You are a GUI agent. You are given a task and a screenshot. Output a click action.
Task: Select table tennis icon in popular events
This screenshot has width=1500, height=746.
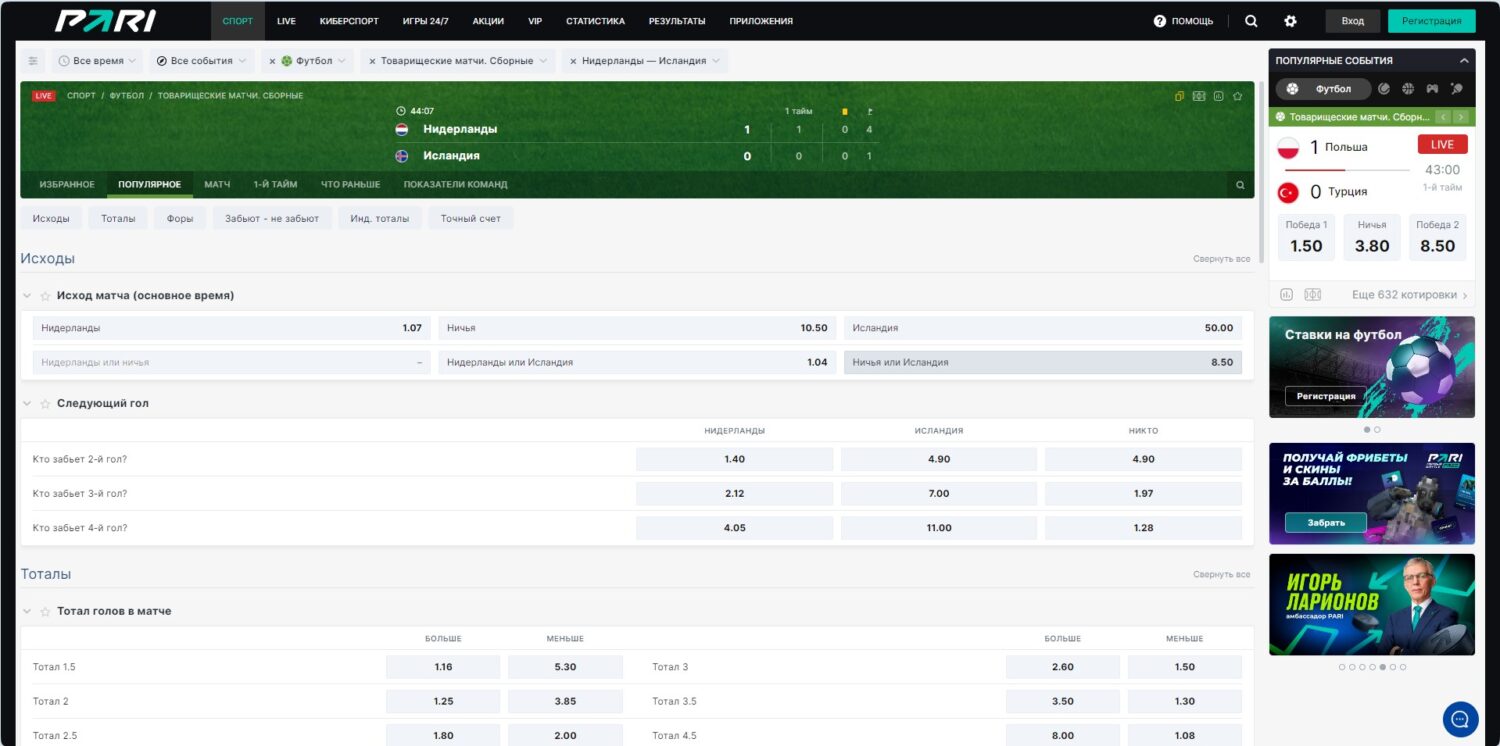tap(1456, 89)
